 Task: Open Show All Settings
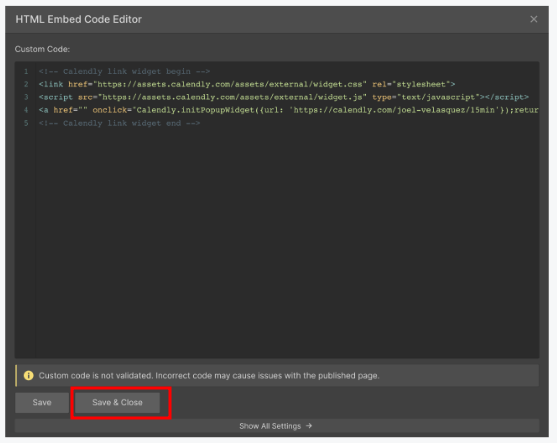(x=277, y=426)
